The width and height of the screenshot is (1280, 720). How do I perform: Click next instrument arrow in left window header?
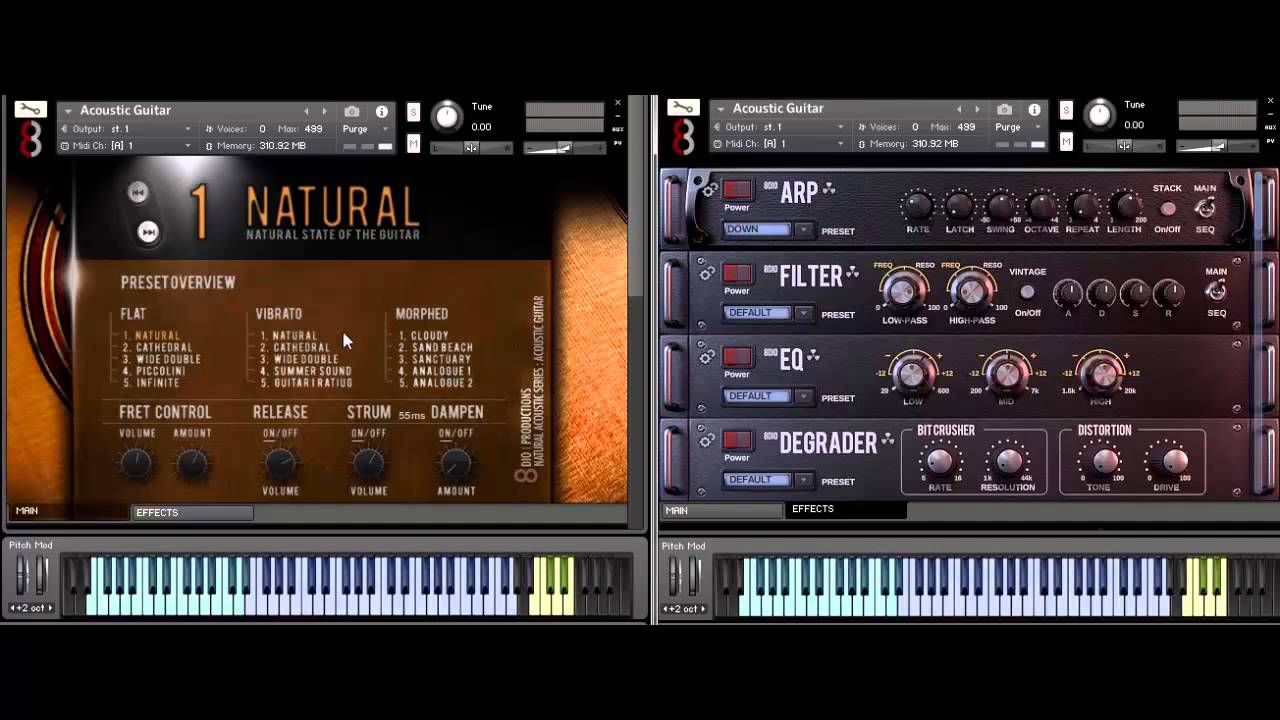[x=324, y=111]
